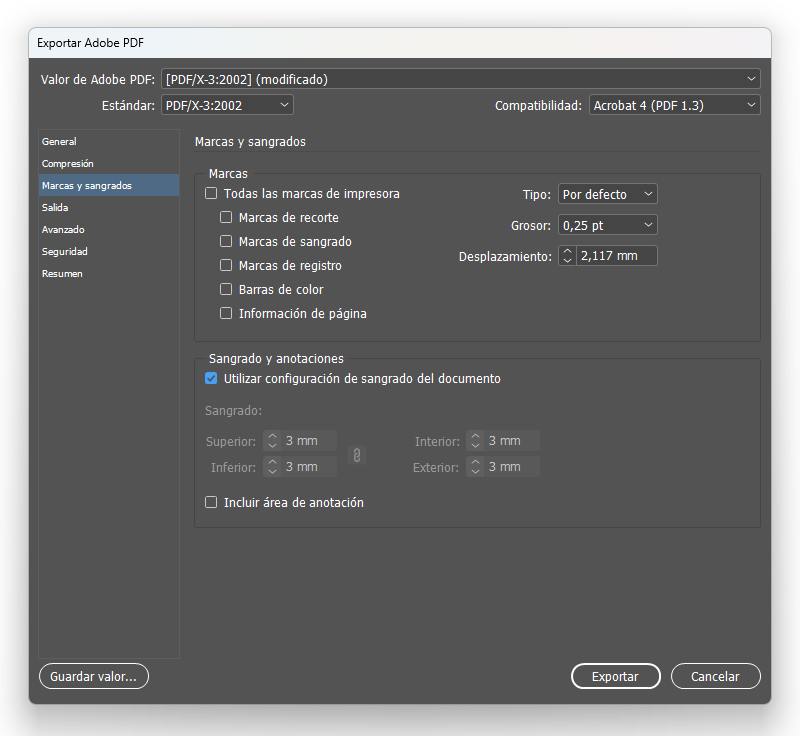Click the Superior bleed stepper
Screen dimensions: 800x736
pos(272,441)
